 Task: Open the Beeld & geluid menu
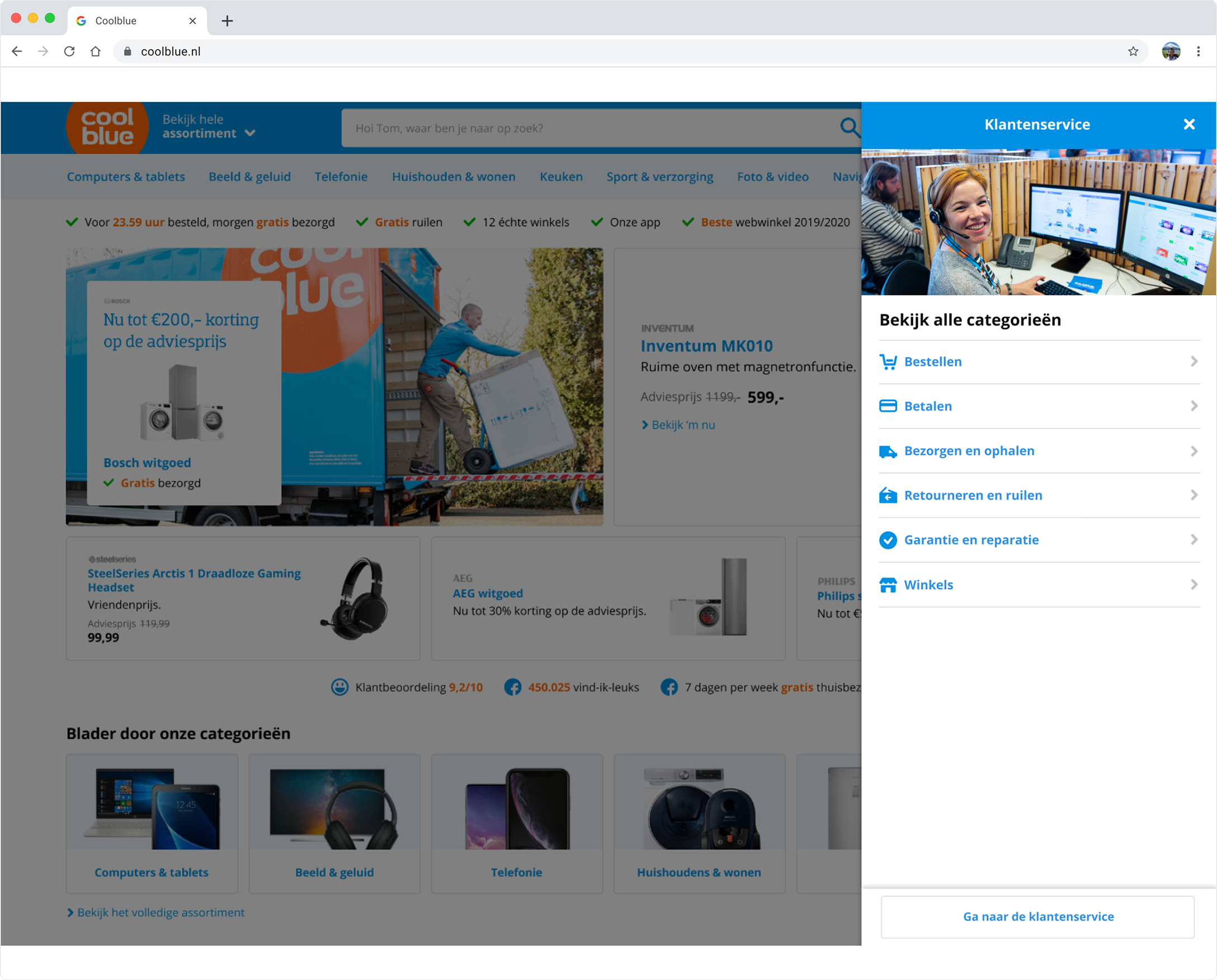pos(249,177)
